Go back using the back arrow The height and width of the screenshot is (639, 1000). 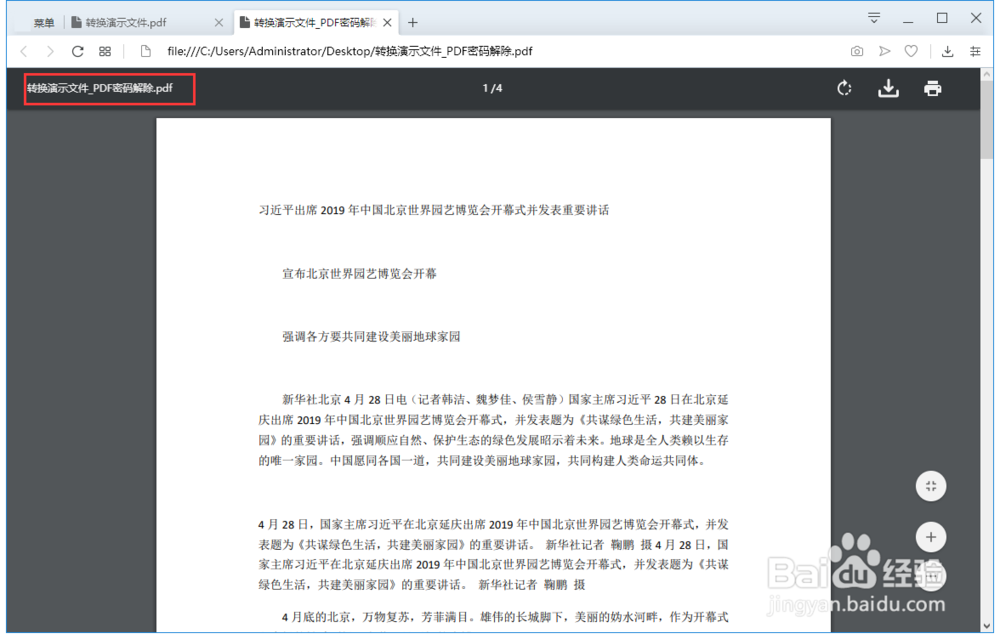coord(23,51)
